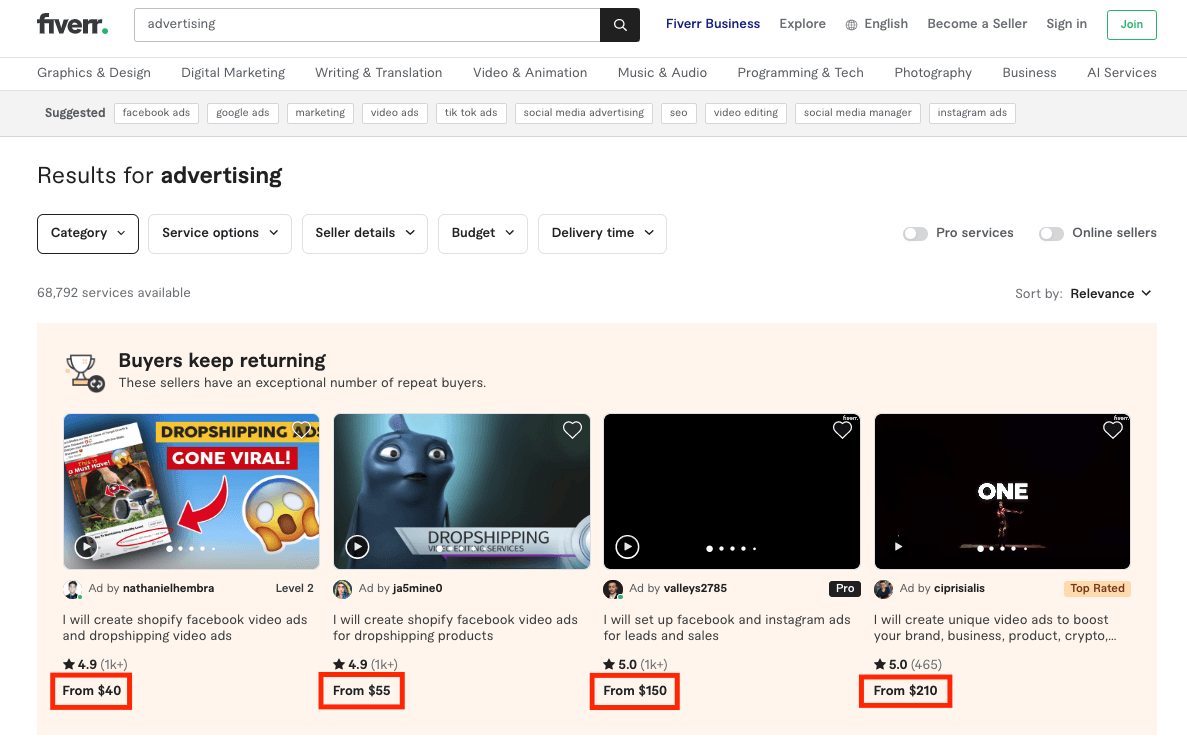Open ciprisialis's avatar
This screenshot has width=1187, height=749.
[x=883, y=589]
